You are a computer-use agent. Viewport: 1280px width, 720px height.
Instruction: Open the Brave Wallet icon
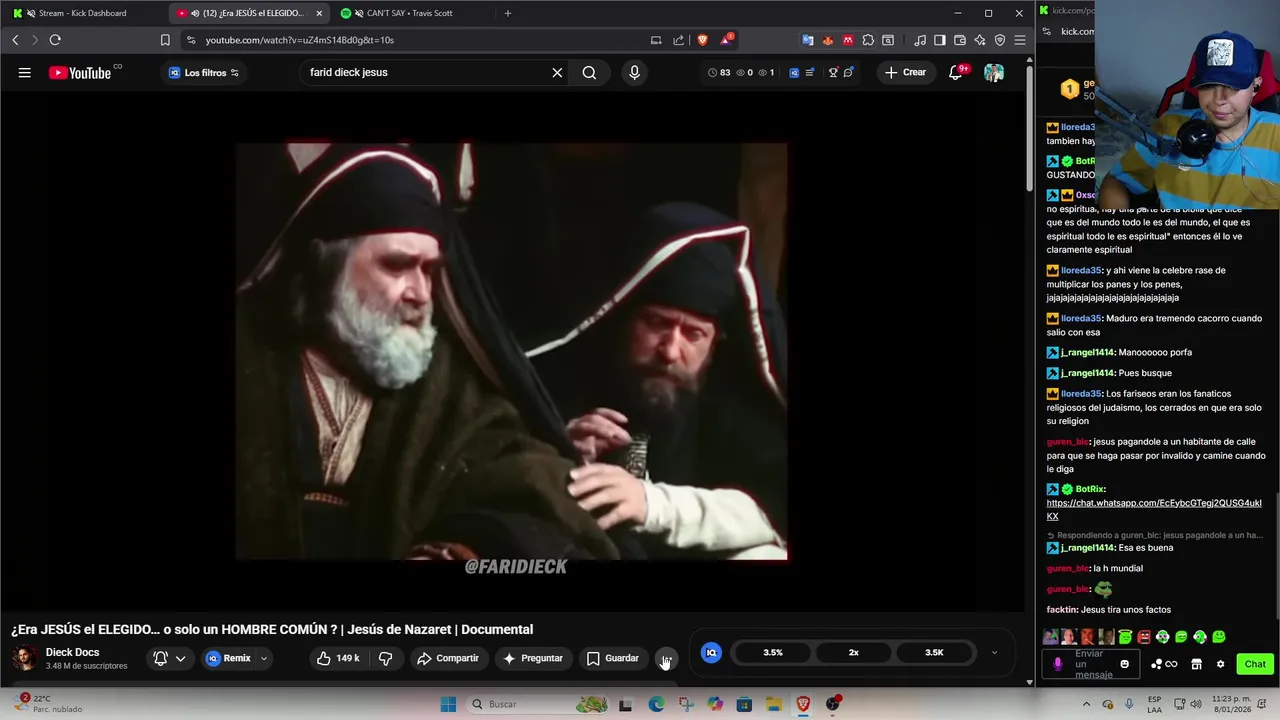point(960,40)
